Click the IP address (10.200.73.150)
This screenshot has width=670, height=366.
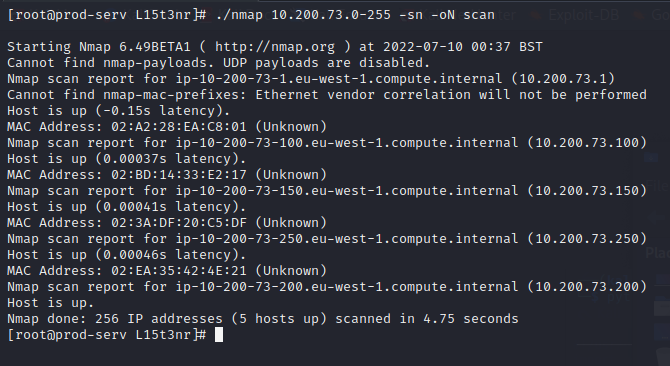tap(587, 190)
